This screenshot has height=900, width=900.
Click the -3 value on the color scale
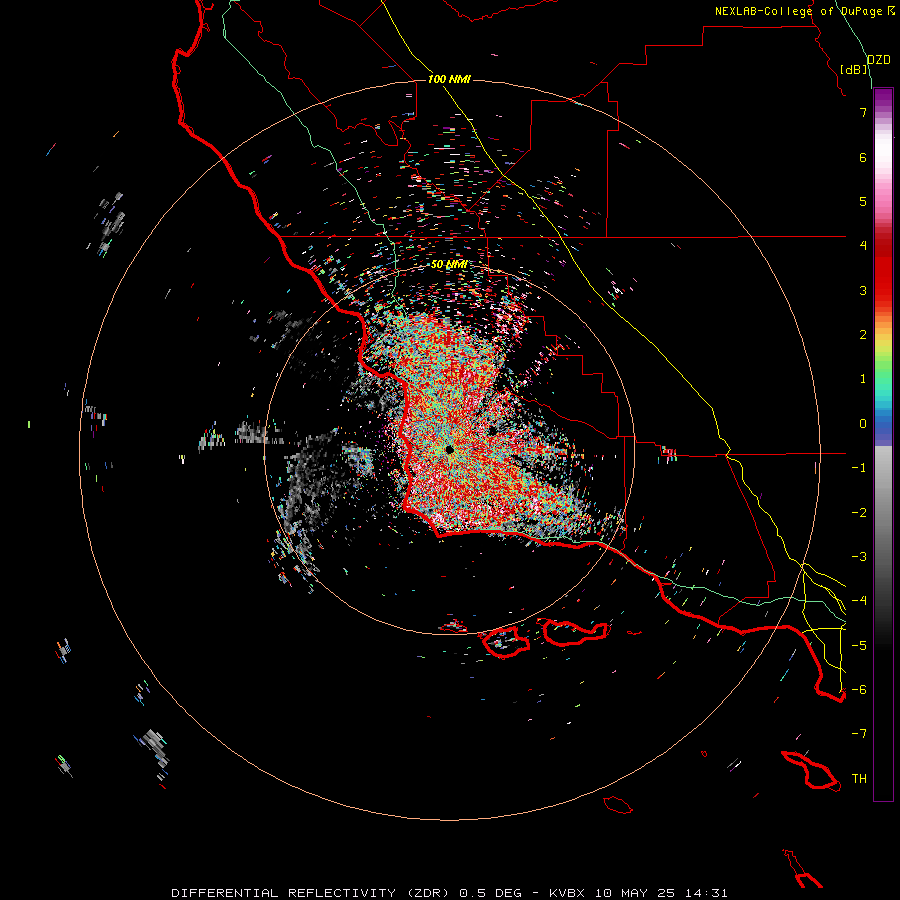coord(859,557)
